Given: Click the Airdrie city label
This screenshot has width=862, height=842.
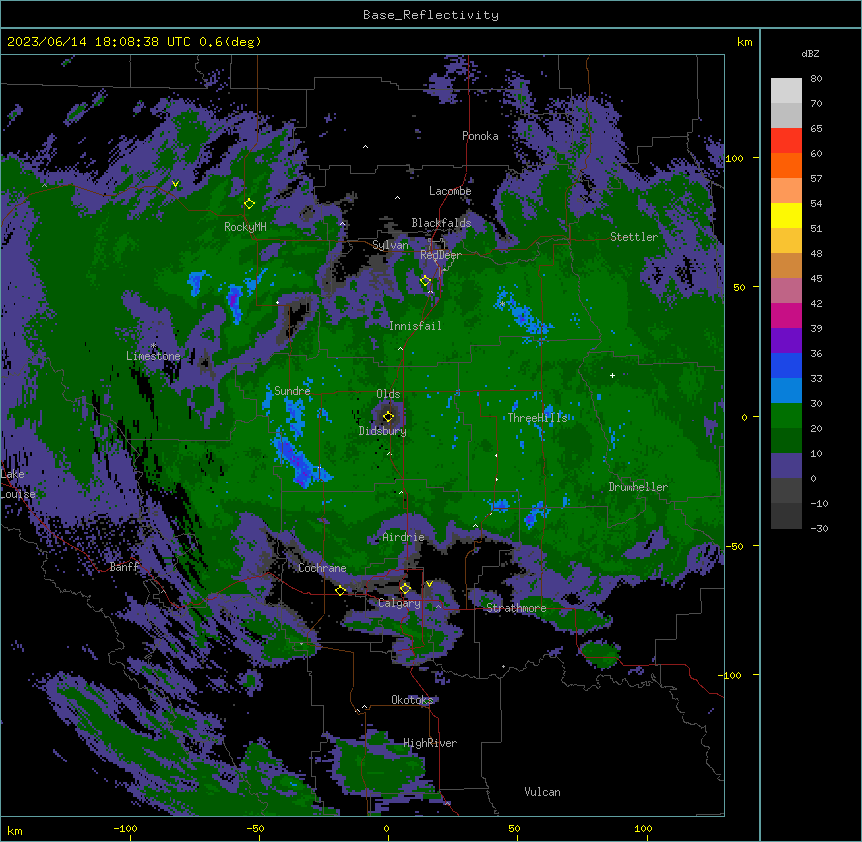Looking at the screenshot, I should [403, 537].
